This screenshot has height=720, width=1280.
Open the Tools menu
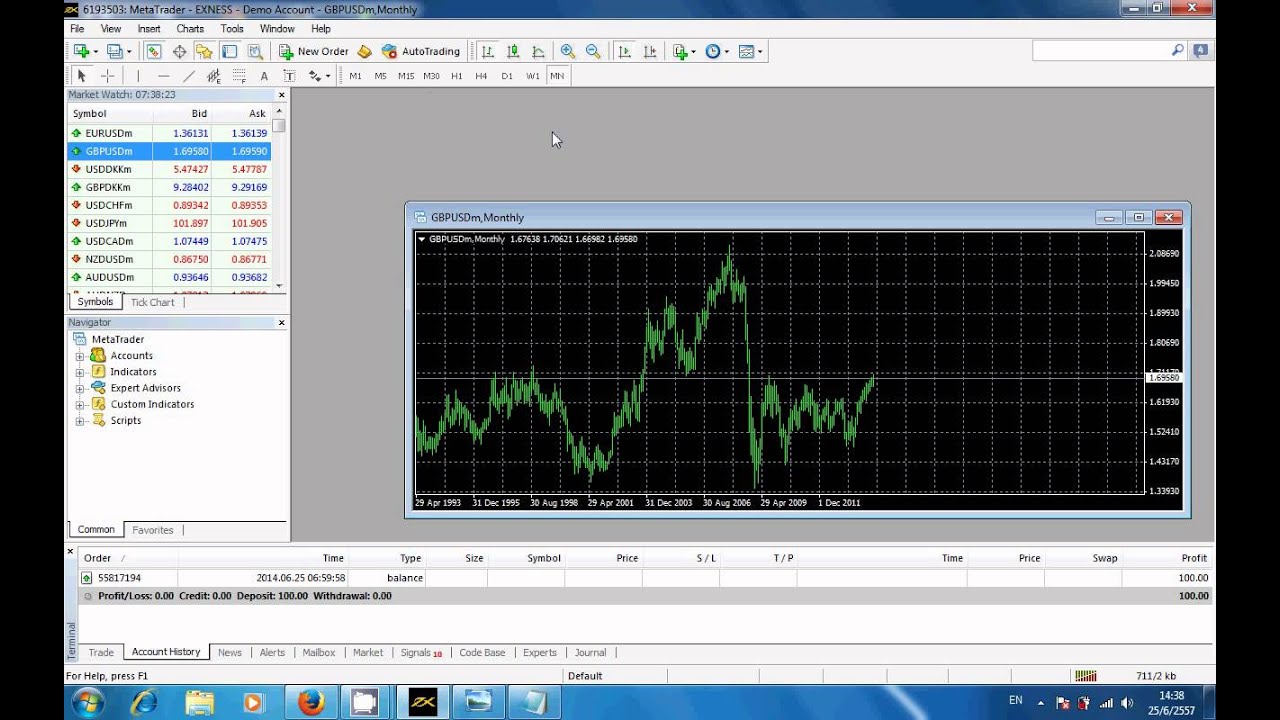pyautogui.click(x=232, y=29)
